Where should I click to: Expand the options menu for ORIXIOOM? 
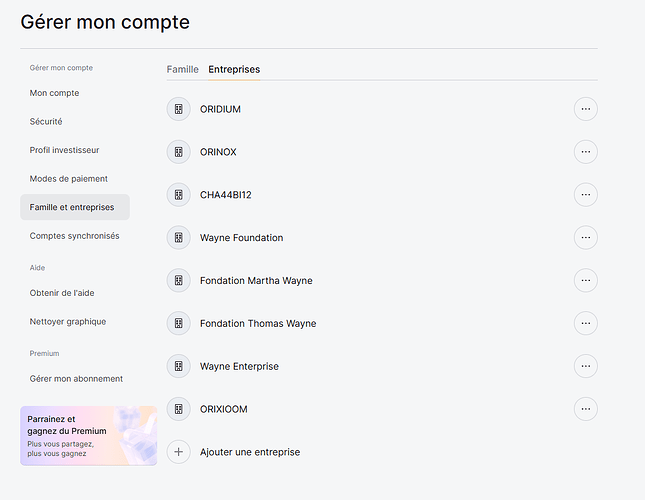[586, 409]
